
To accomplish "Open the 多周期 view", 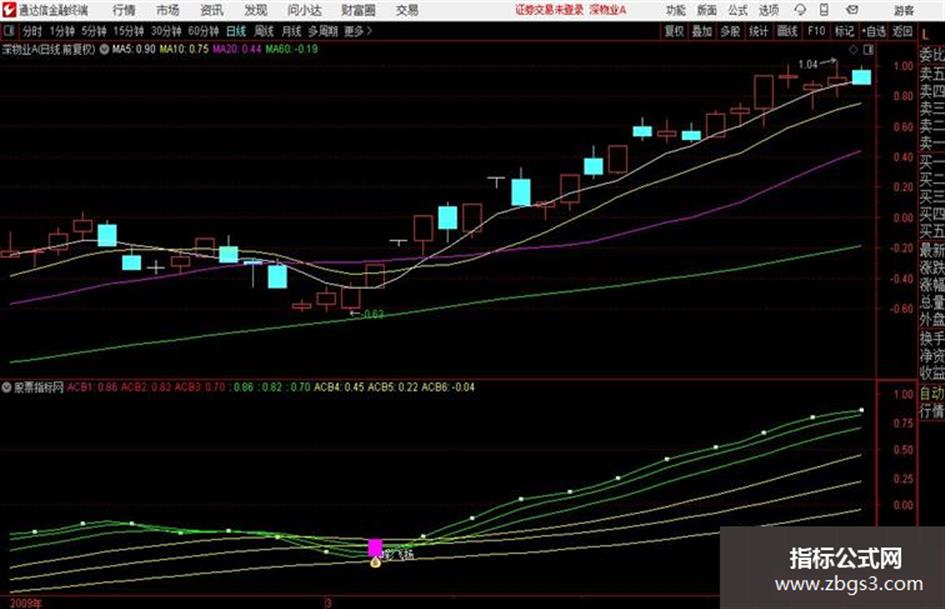I will point(323,31).
